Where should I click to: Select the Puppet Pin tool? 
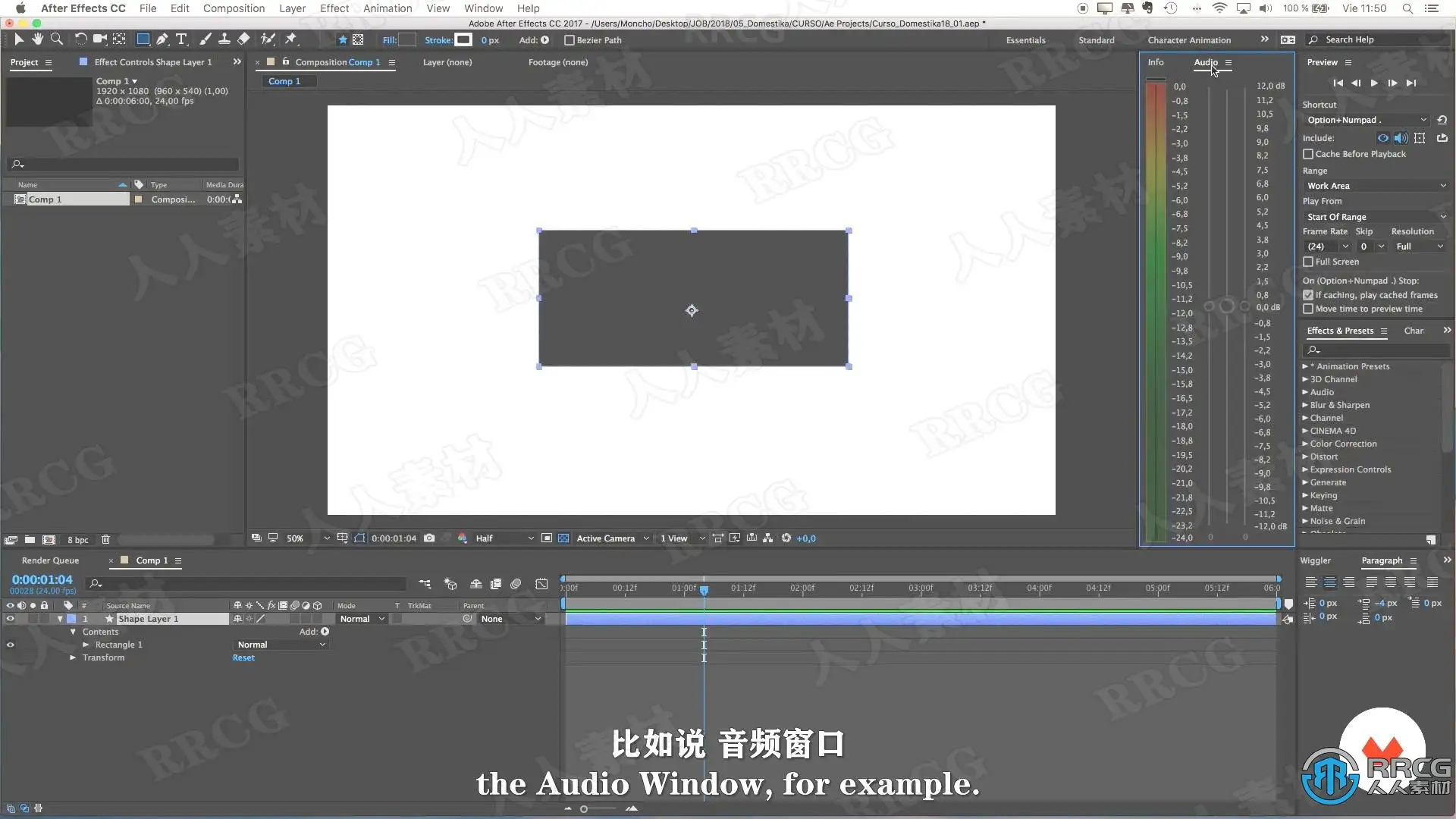[x=291, y=39]
